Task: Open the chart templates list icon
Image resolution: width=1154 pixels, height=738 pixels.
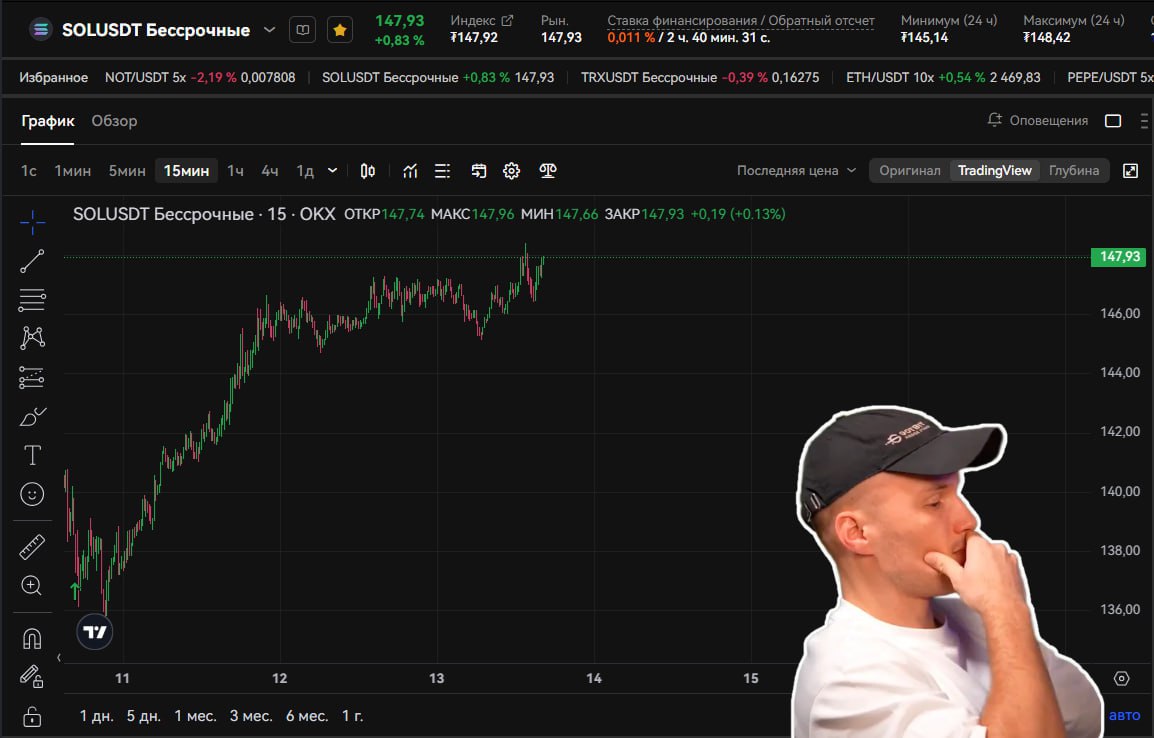Action: 442,171
